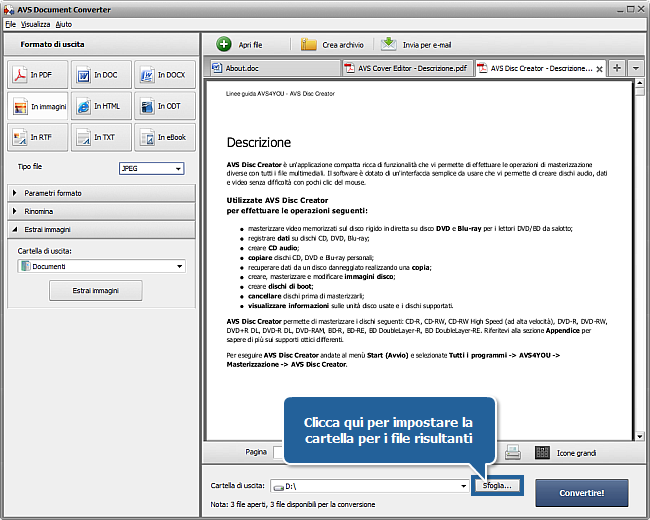Screen dimensions: 650x520
Task: Expand the Parametri formato section
Action: coord(101,193)
